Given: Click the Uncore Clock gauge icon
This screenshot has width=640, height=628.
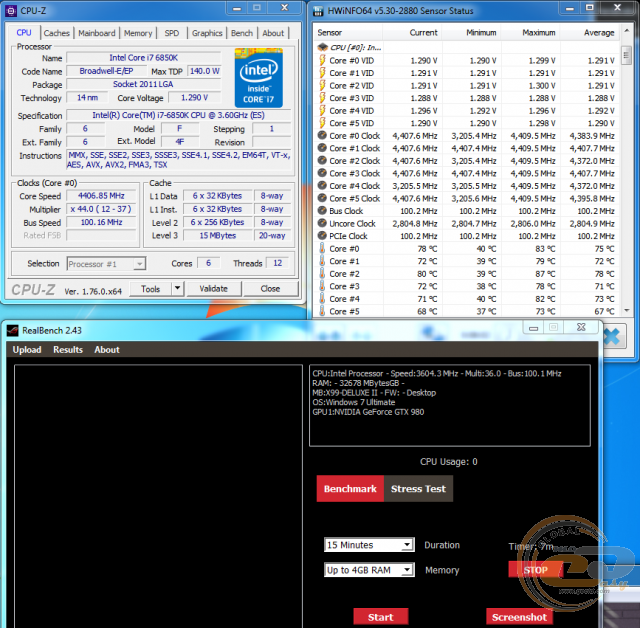Looking at the screenshot, I should click(322, 223).
